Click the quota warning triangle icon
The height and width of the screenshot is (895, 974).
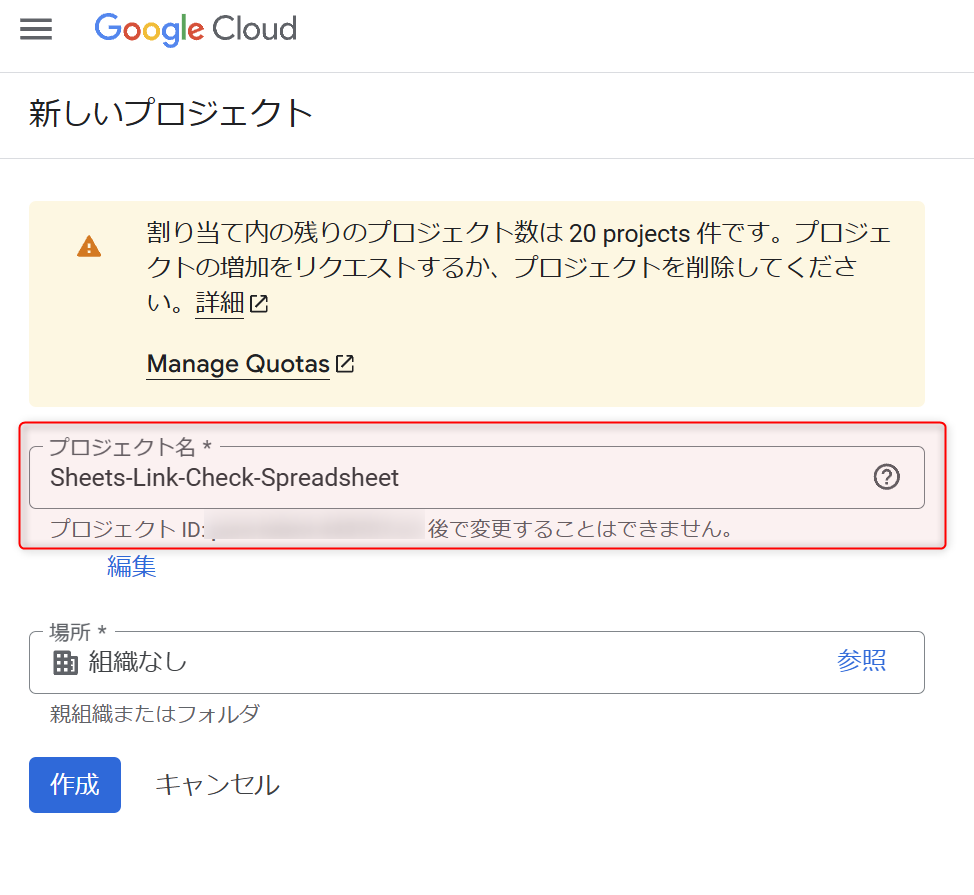coord(88,246)
